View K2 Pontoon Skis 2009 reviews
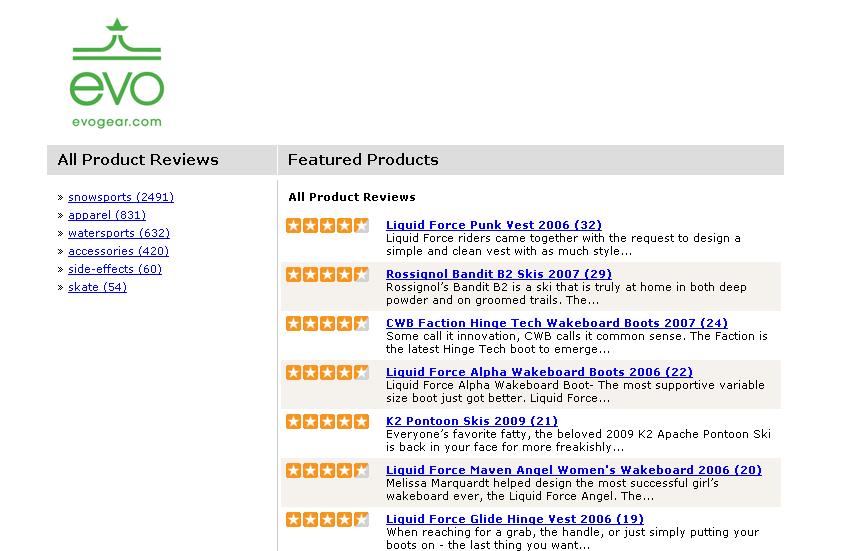The width and height of the screenshot is (842, 551). 472,421
